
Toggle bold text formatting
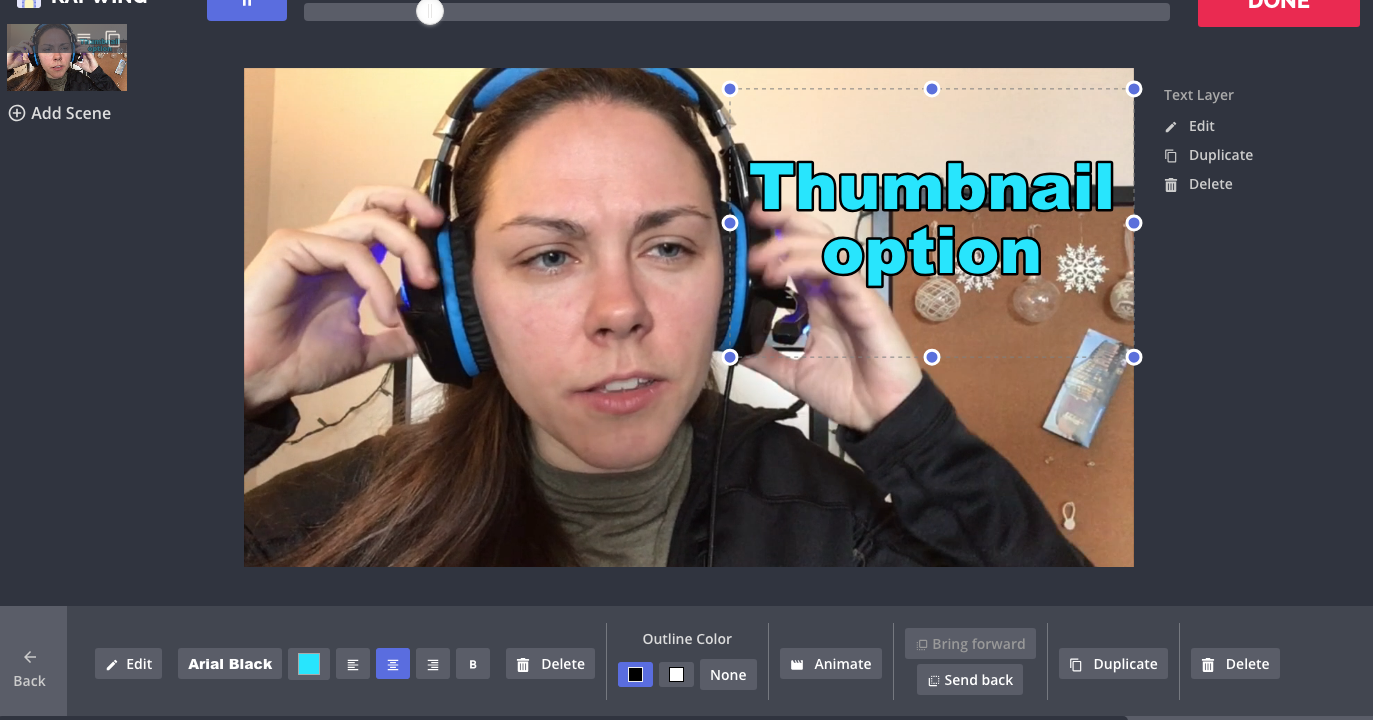(473, 664)
